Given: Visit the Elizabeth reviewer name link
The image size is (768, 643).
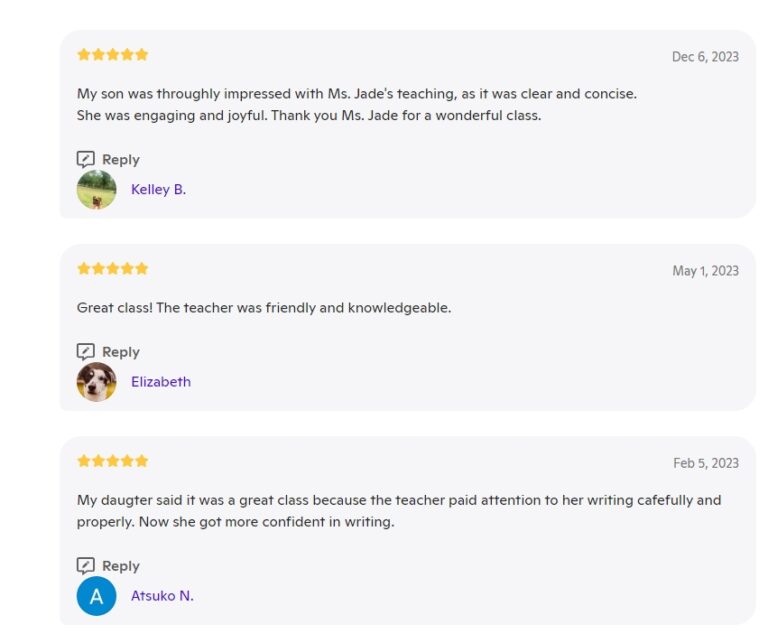Looking at the screenshot, I should pos(161,382).
